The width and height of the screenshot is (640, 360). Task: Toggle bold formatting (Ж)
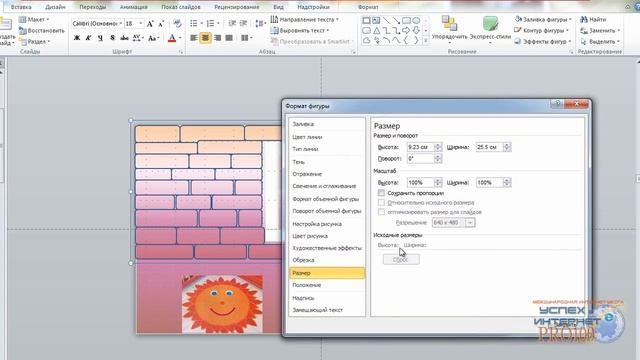coord(77,38)
